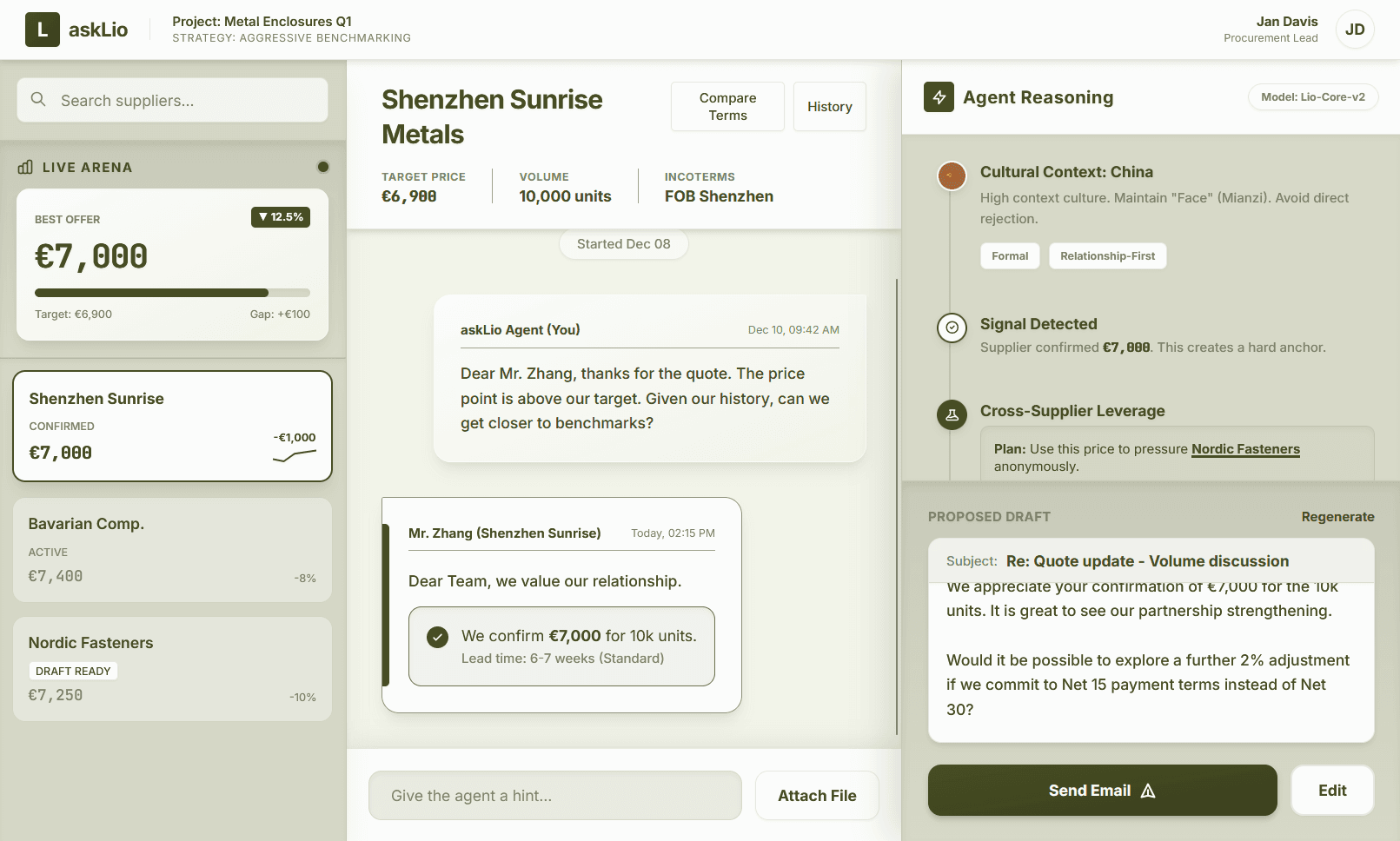This screenshot has width=1400, height=841.
Task: Click the Give the agent a hint field
Action: (555, 796)
